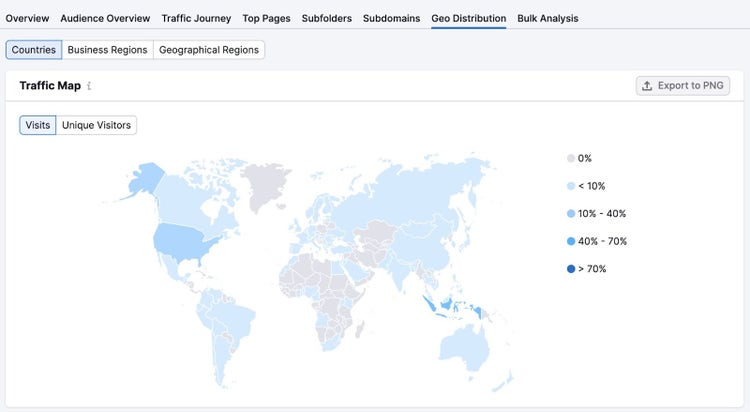Switch to the Bulk Analysis tab

[x=548, y=18]
